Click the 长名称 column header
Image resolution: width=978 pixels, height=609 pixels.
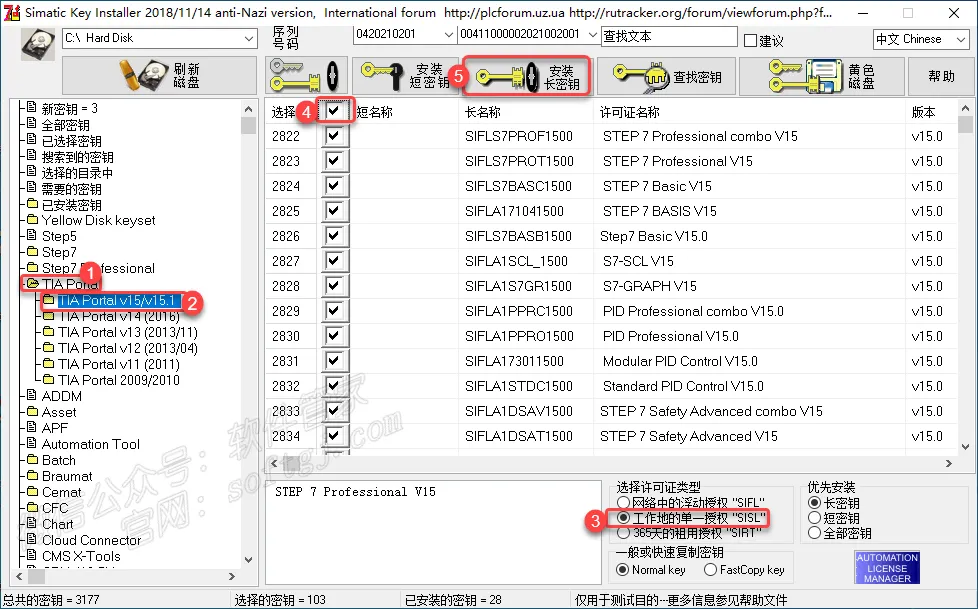click(x=483, y=112)
